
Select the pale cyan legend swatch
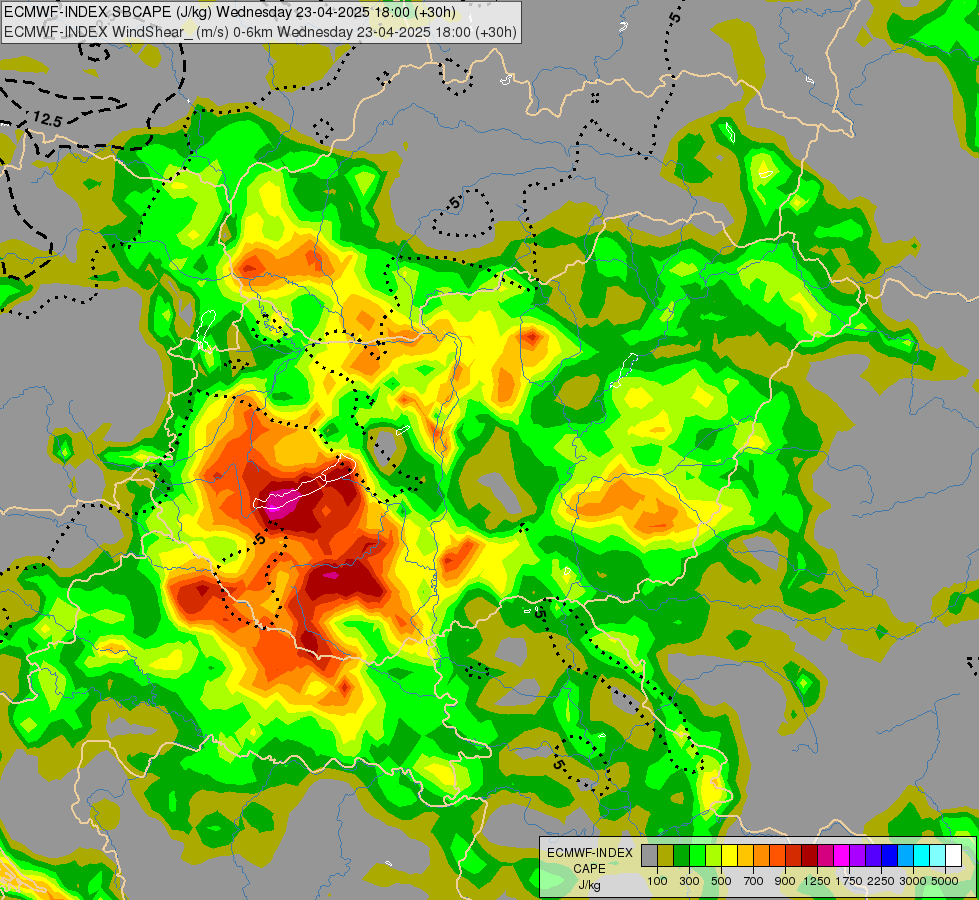[x=938, y=855]
